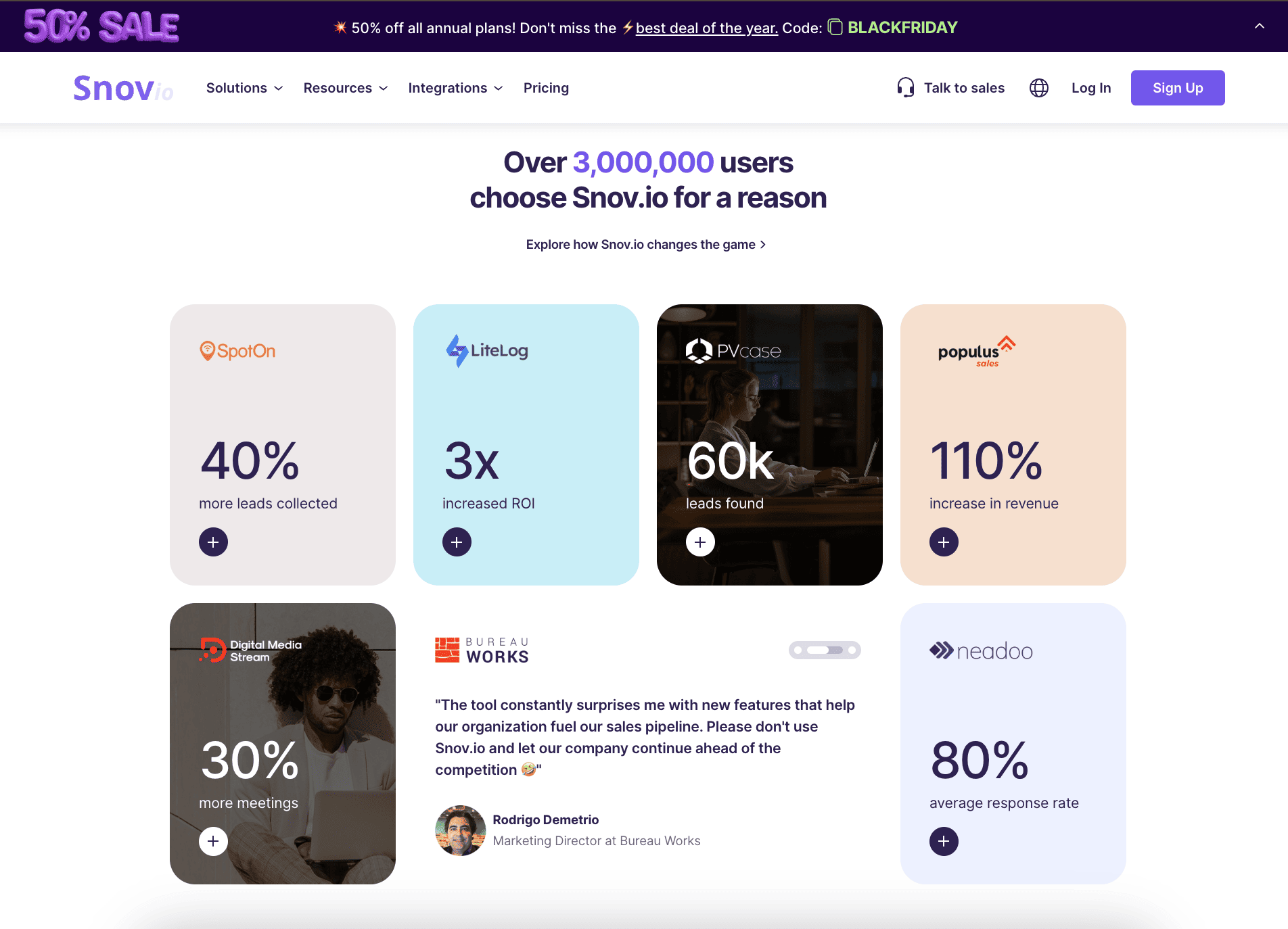This screenshot has height=929, width=1288.
Task: Open the Solutions dropdown menu
Action: click(x=244, y=87)
